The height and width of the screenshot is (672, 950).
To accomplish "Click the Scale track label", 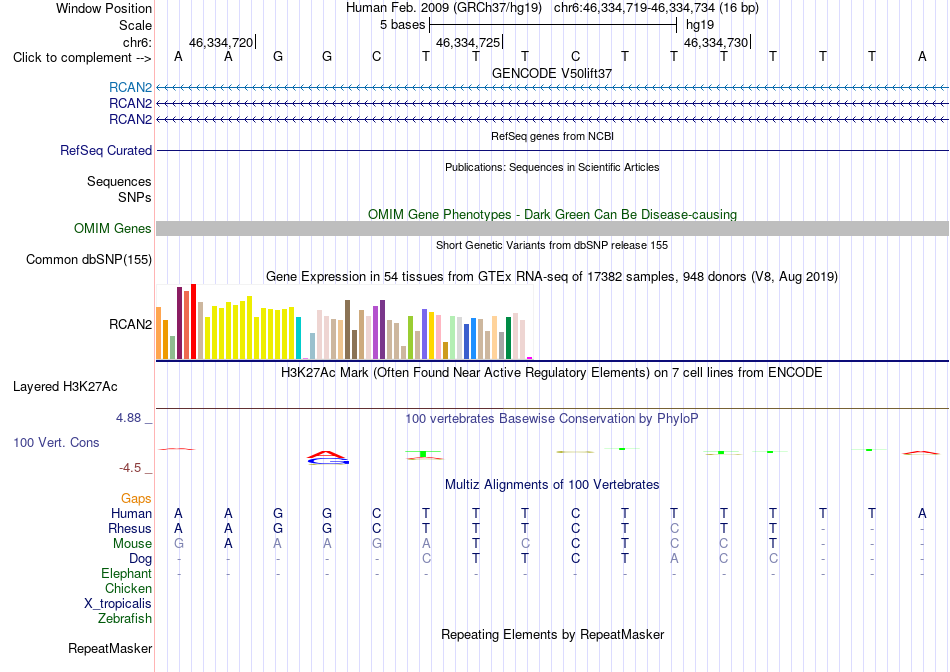I will point(136,25).
